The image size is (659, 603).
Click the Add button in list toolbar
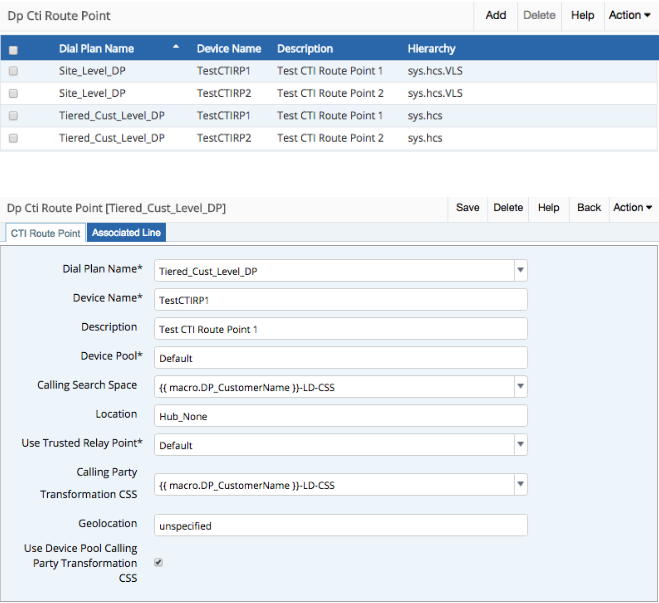(x=496, y=16)
